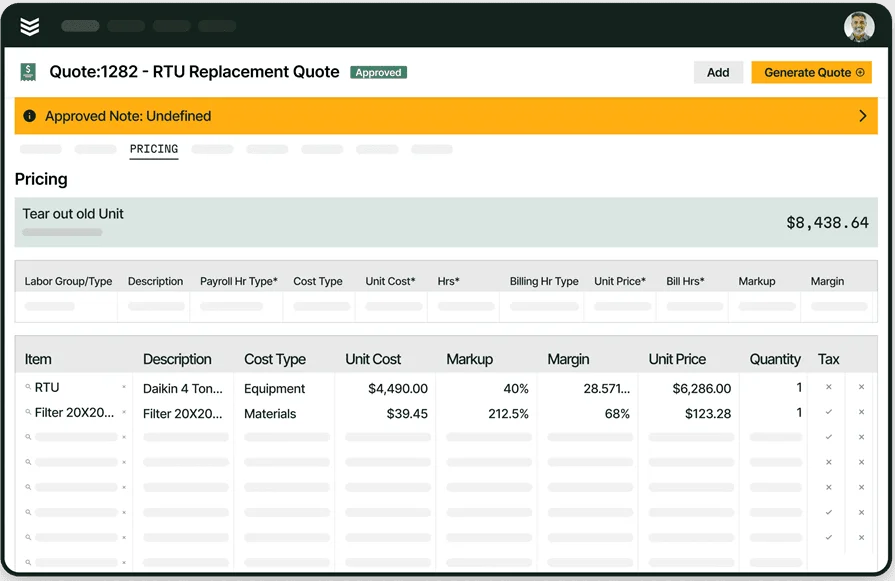Screen dimensions: 895x581
Task: Toggle tax on the Filter 20X20 row
Action: pos(828,412)
